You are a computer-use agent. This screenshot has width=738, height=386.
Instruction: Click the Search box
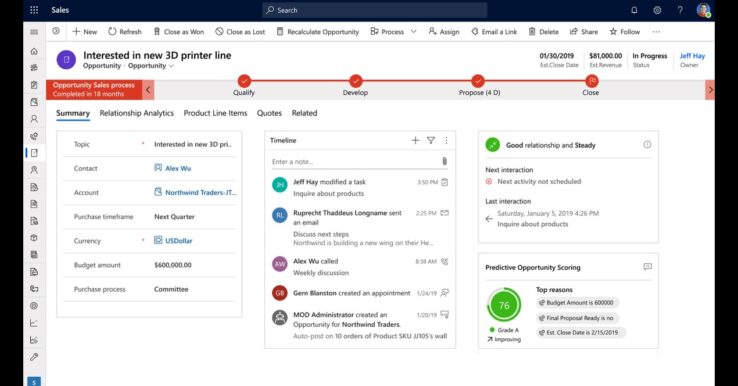point(374,10)
